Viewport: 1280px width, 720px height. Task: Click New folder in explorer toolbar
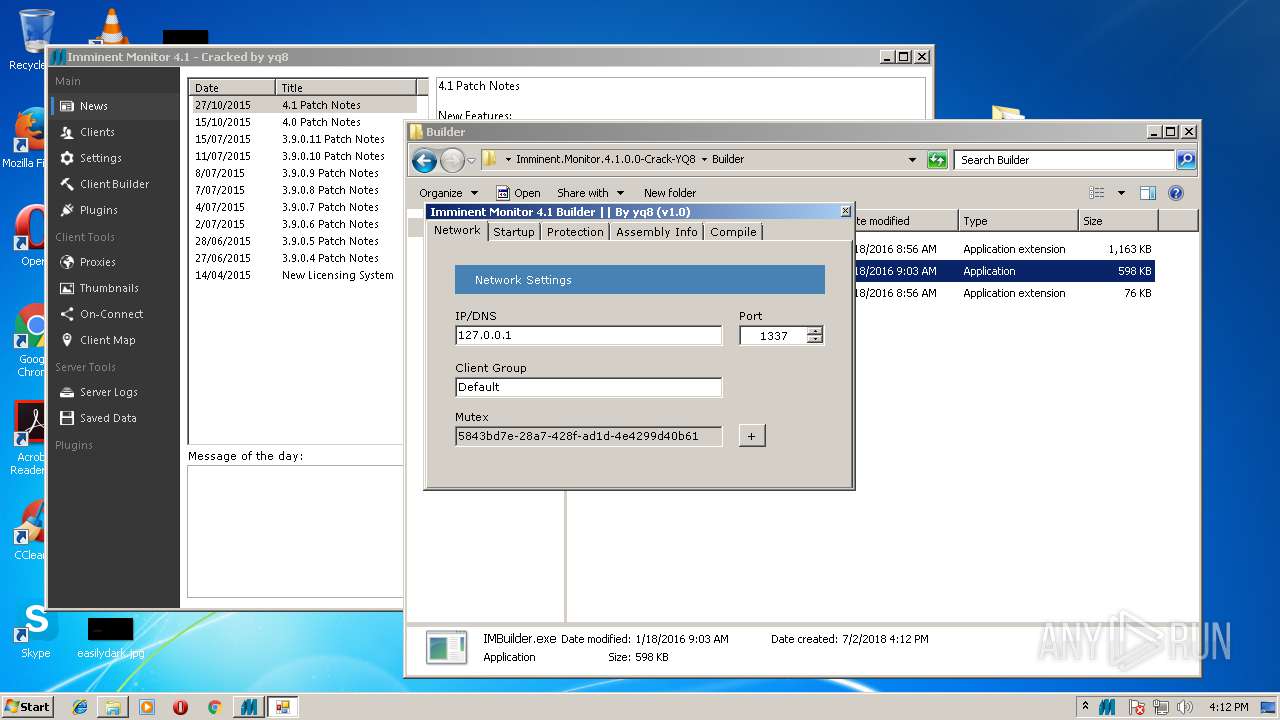tap(670, 193)
